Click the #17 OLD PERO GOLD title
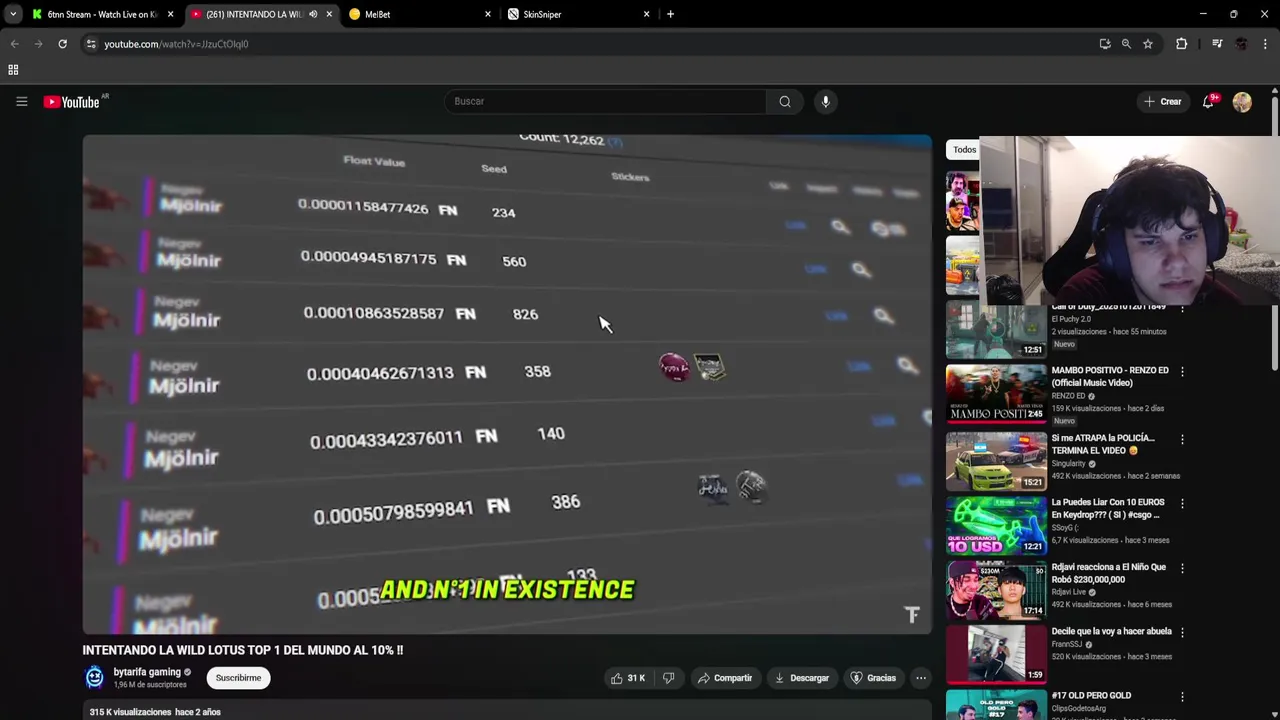Viewport: 1280px width, 720px height. click(1091, 696)
